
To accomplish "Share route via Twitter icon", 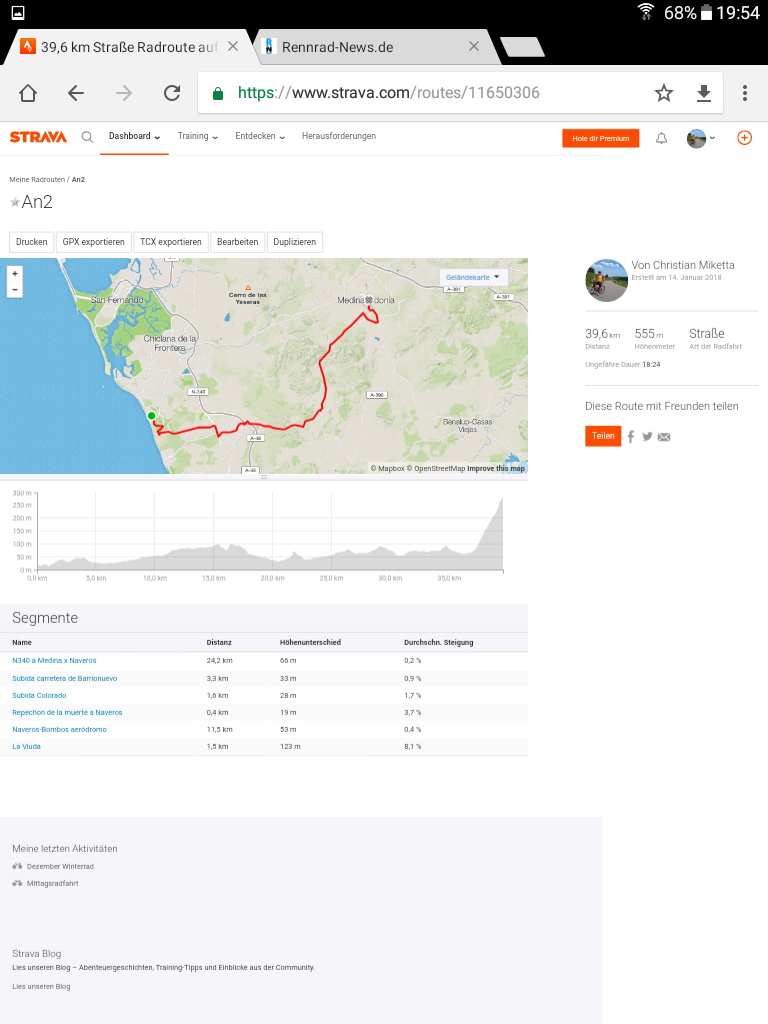I will click(647, 436).
